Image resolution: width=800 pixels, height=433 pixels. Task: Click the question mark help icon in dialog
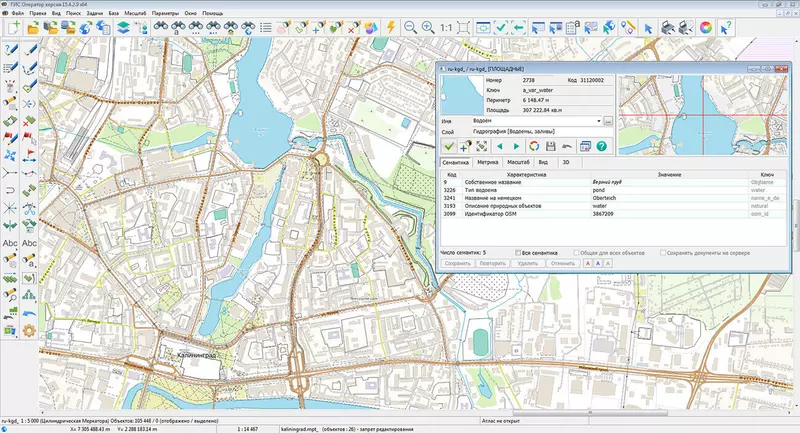pyautogui.click(x=604, y=146)
